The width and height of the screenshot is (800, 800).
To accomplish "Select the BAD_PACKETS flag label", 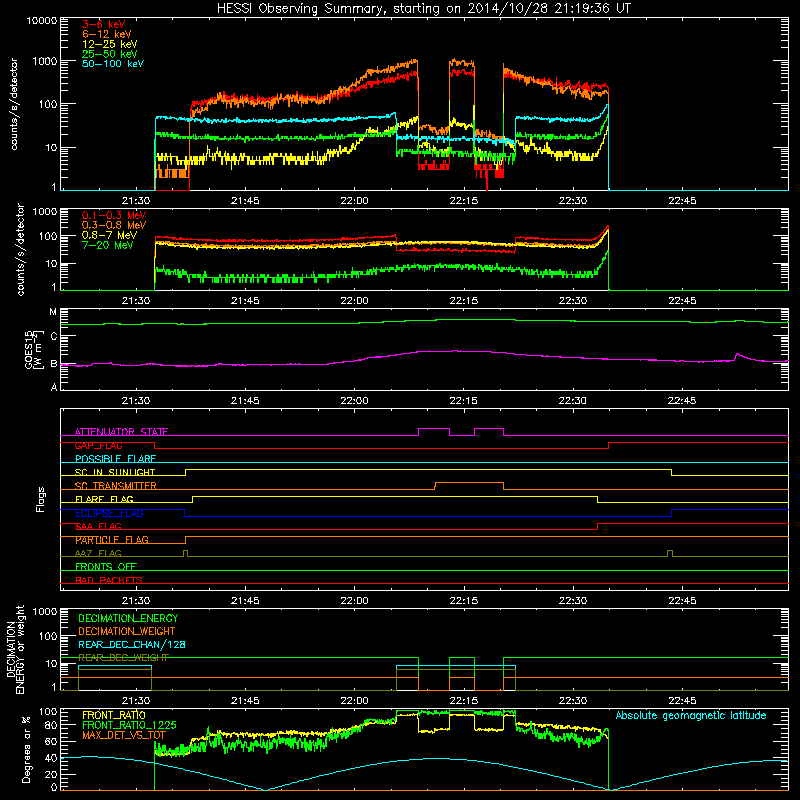I will tap(109, 580).
